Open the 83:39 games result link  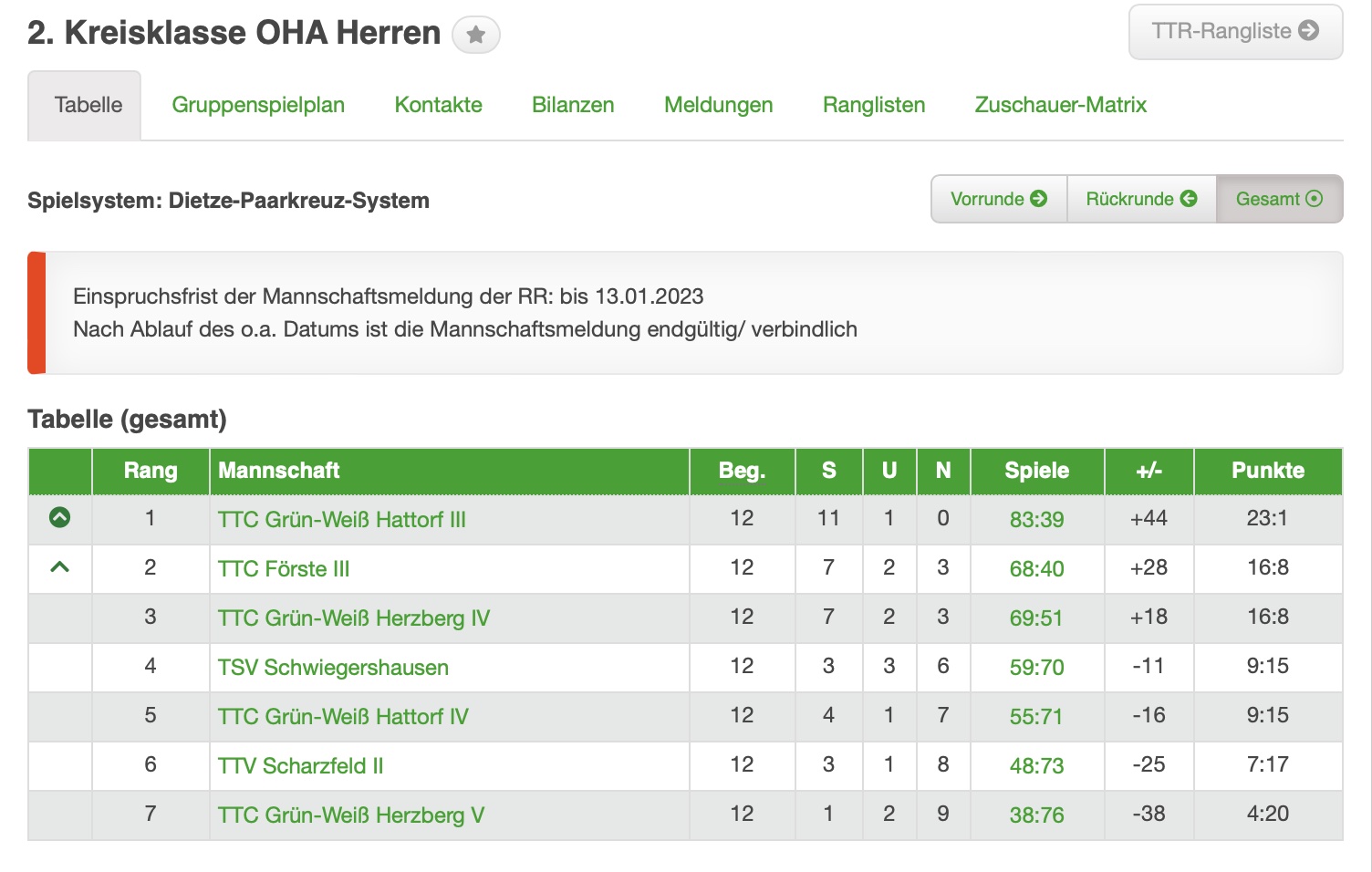1036,520
